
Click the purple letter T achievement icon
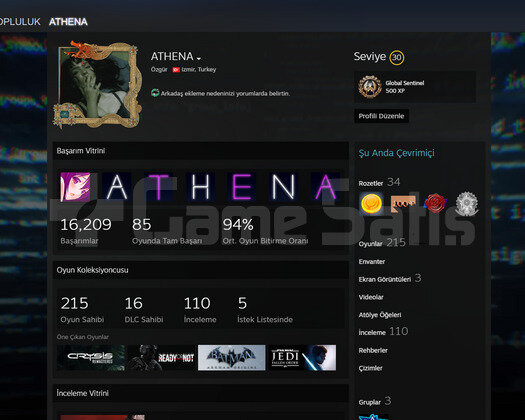pyautogui.click(x=158, y=187)
